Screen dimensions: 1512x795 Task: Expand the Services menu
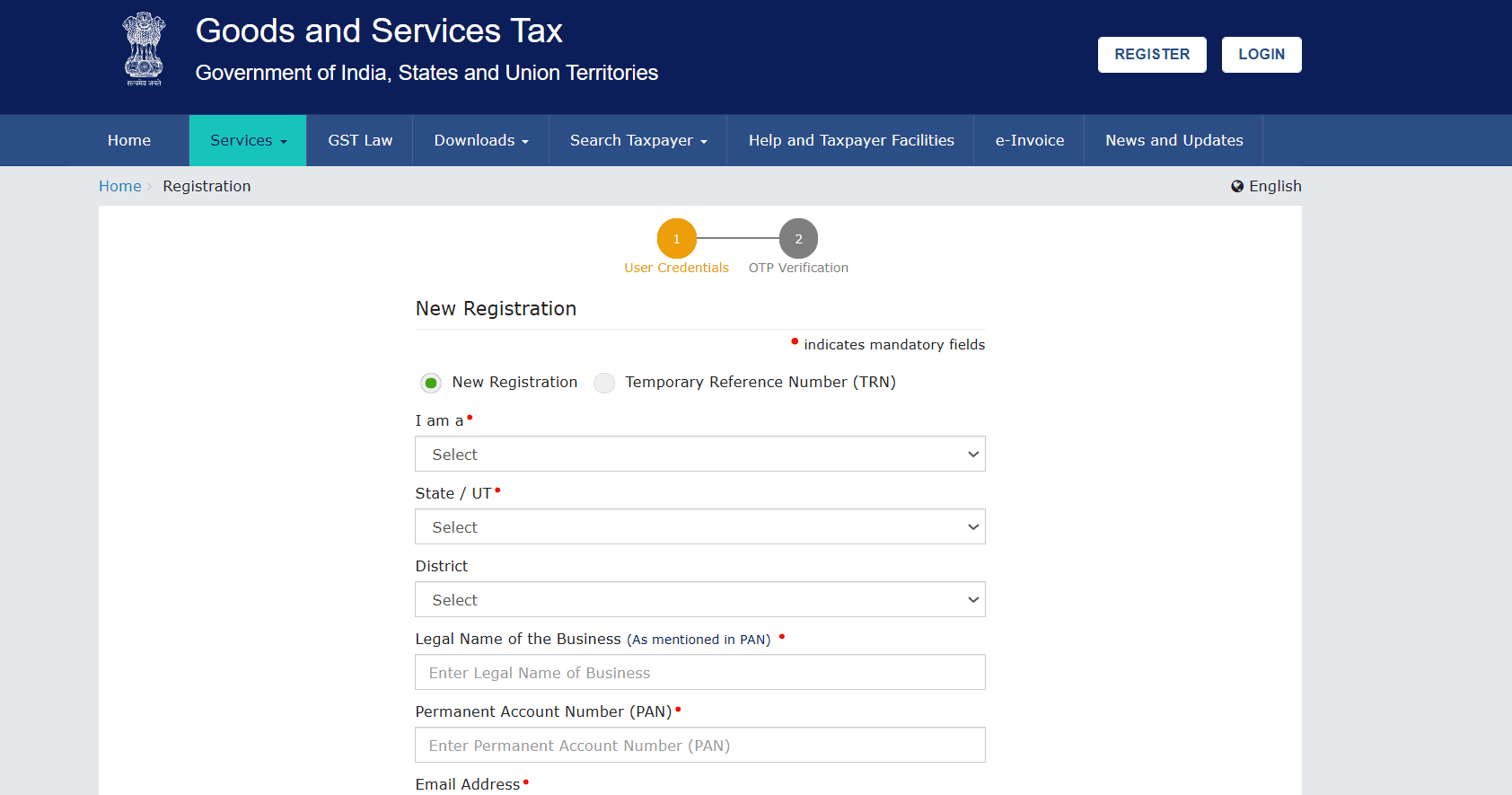pyautogui.click(x=248, y=140)
